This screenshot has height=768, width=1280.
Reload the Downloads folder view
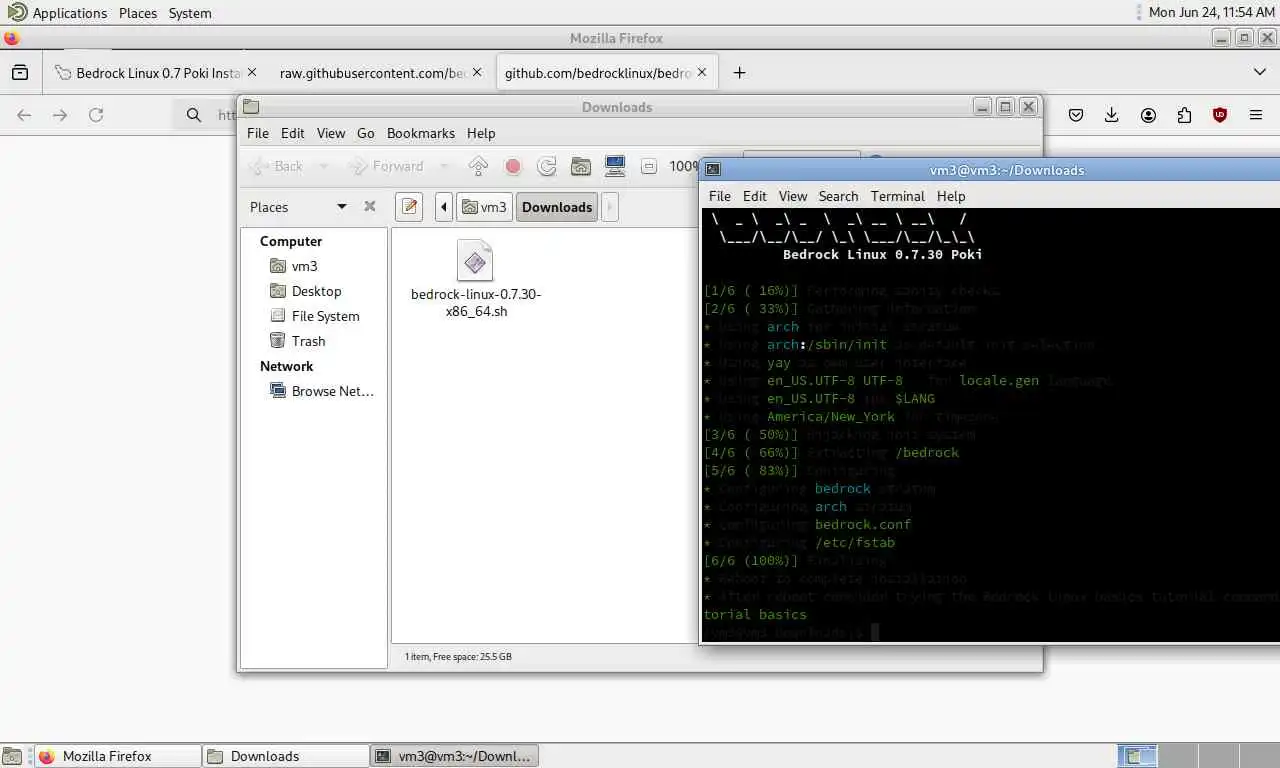(x=546, y=166)
